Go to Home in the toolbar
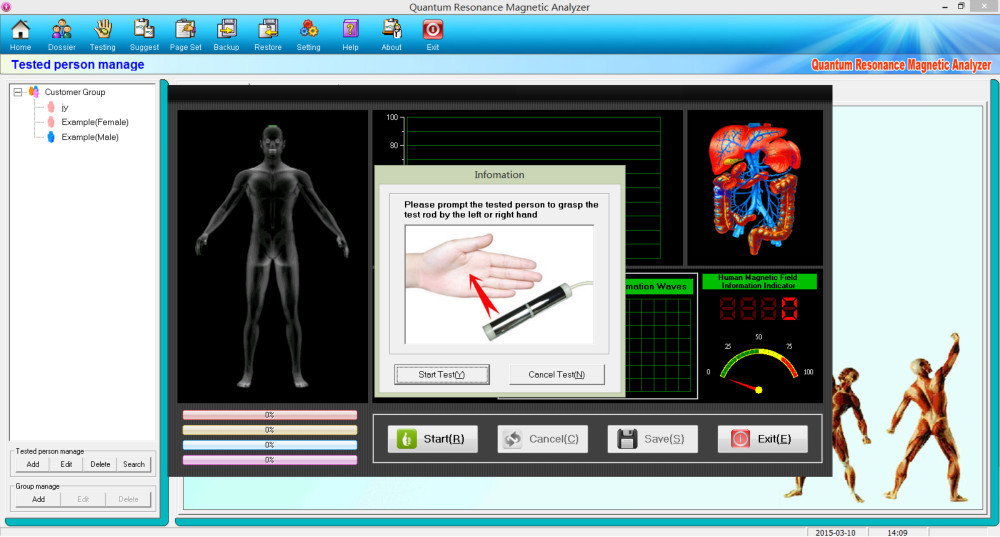The height and width of the screenshot is (537, 1000). pos(20,31)
